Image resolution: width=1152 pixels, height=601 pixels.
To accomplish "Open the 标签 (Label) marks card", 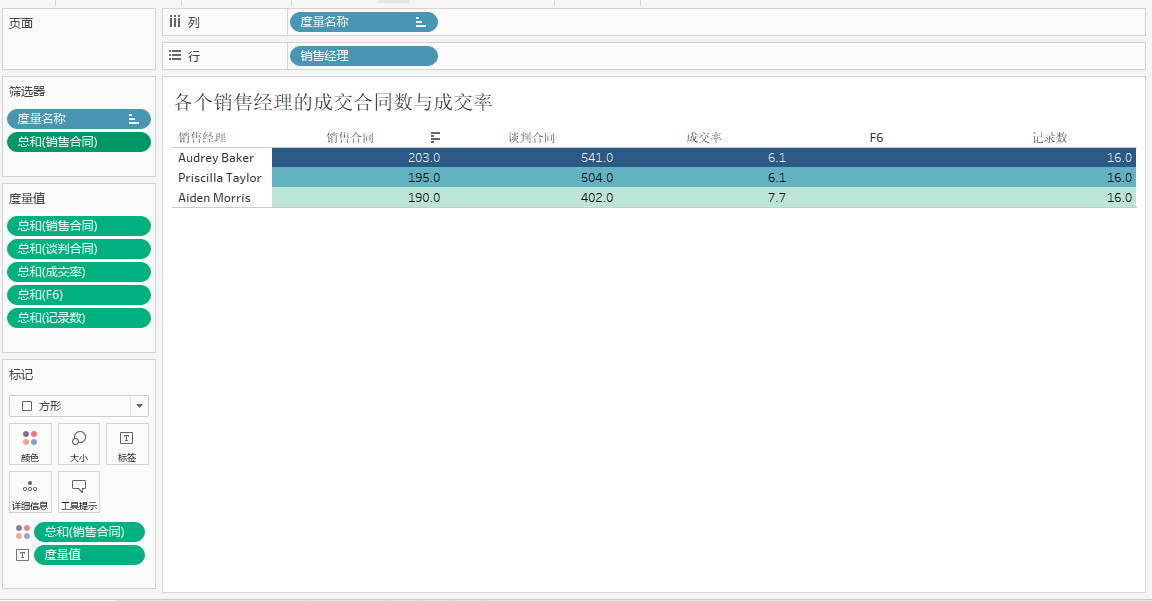I will pyautogui.click(x=127, y=443).
